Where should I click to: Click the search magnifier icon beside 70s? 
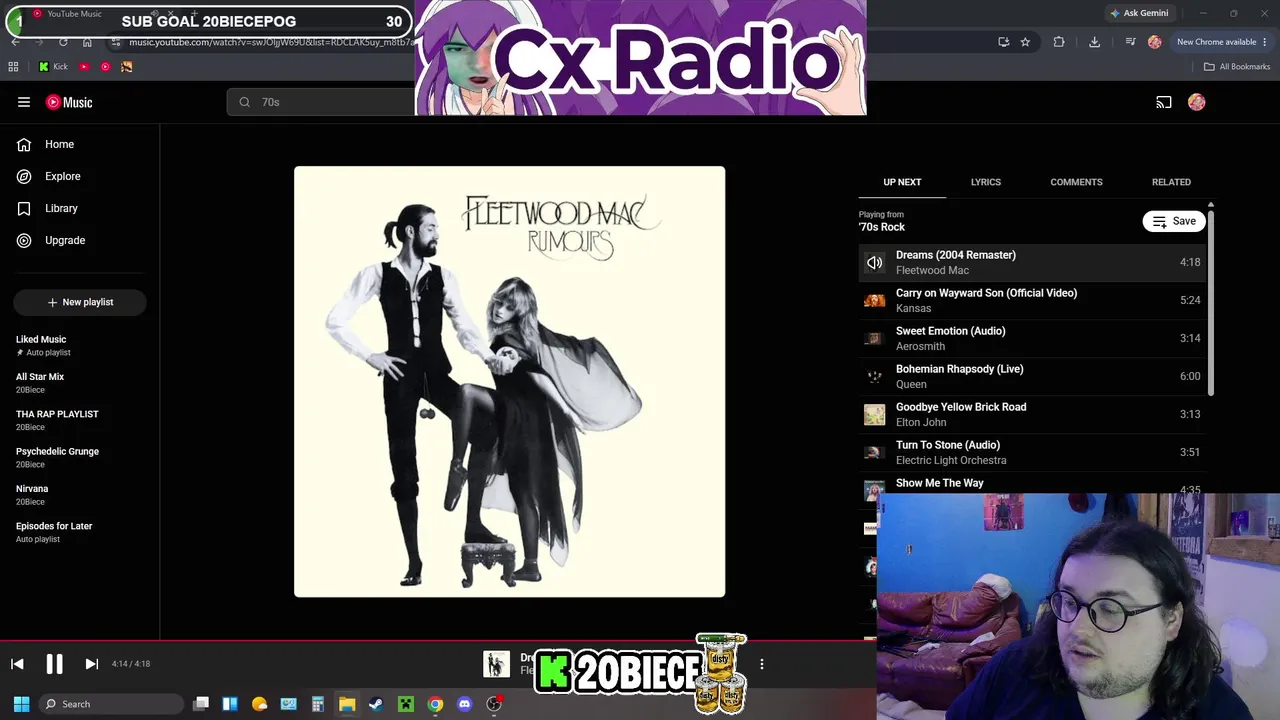(x=245, y=102)
